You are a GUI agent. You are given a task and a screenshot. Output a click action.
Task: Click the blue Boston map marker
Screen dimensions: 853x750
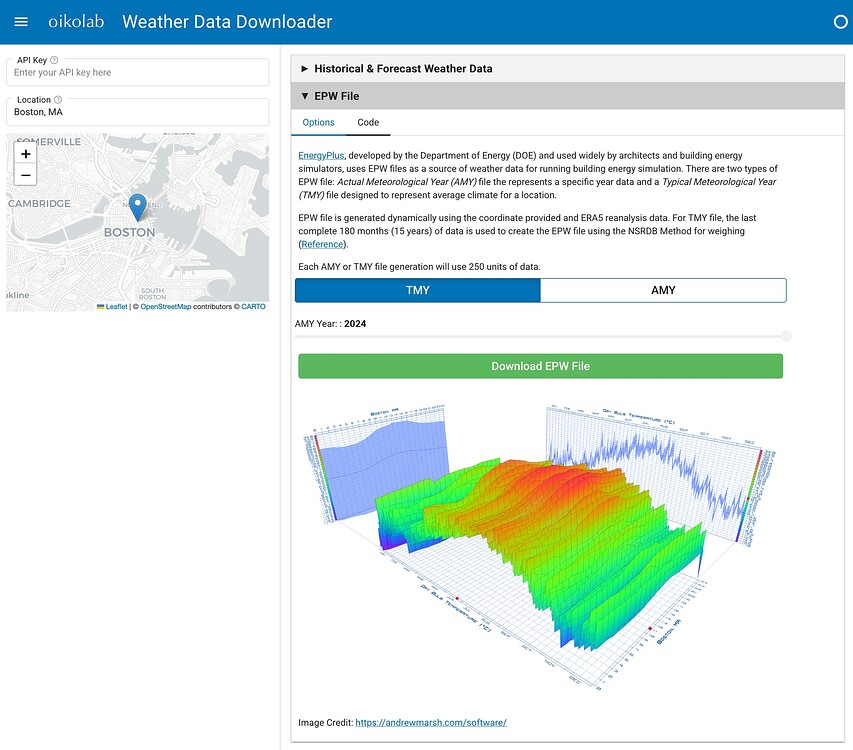click(138, 207)
